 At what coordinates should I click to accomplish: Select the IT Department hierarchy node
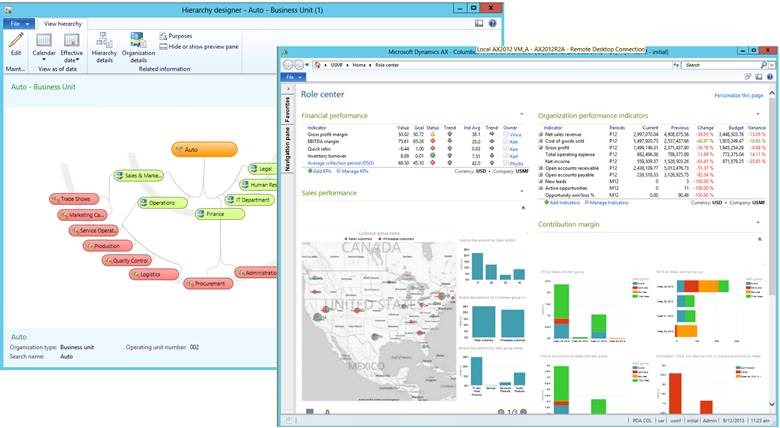tap(250, 200)
